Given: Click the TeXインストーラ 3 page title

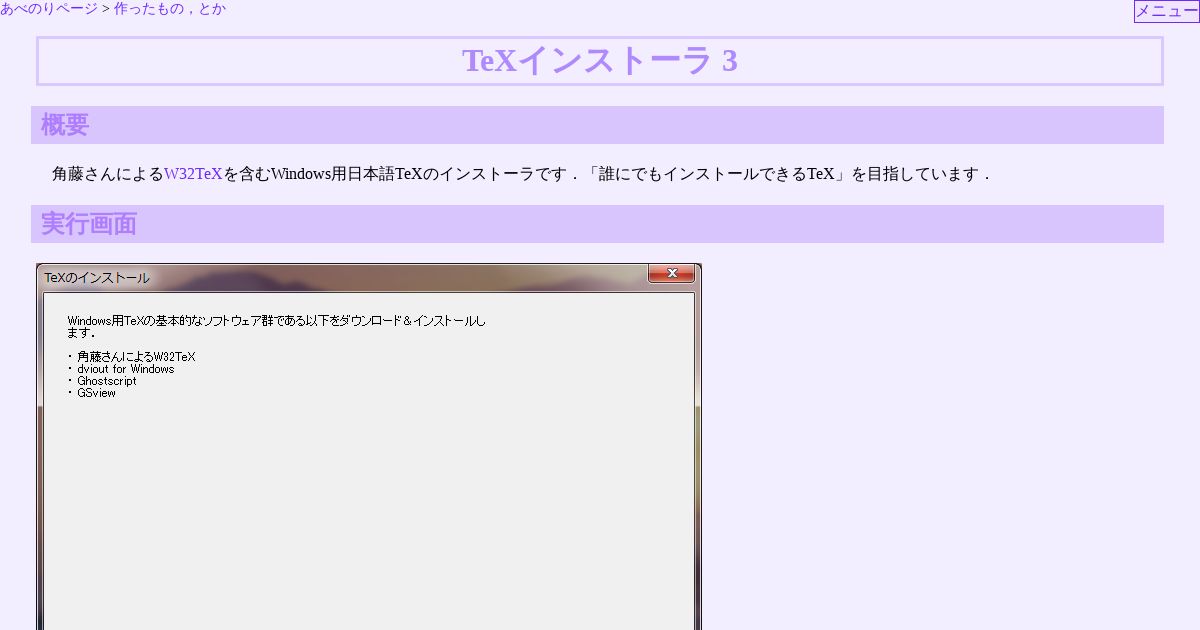Looking at the screenshot, I should (600, 61).
